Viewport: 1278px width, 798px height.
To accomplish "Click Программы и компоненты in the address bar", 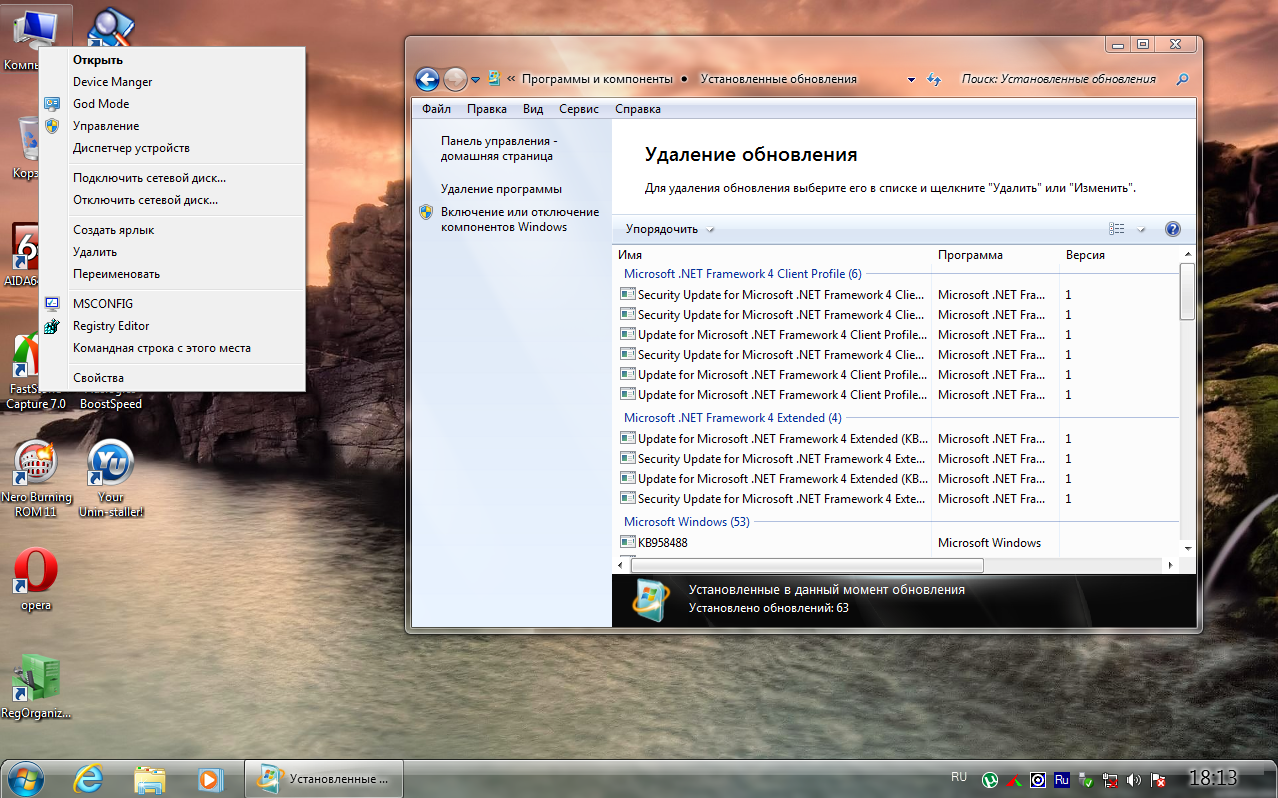I will pyautogui.click(x=598, y=79).
